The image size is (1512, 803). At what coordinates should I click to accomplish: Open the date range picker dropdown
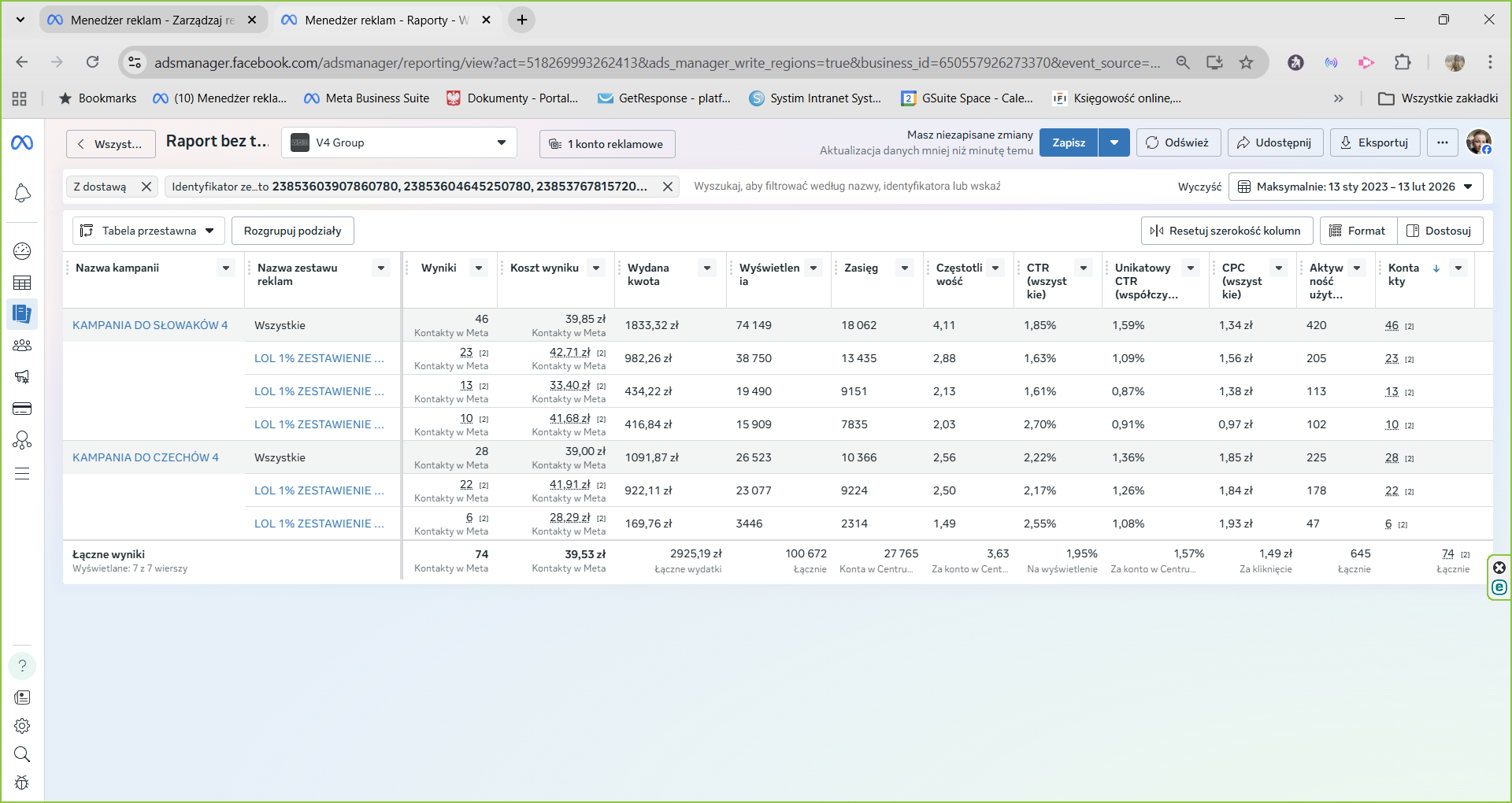point(1355,187)
